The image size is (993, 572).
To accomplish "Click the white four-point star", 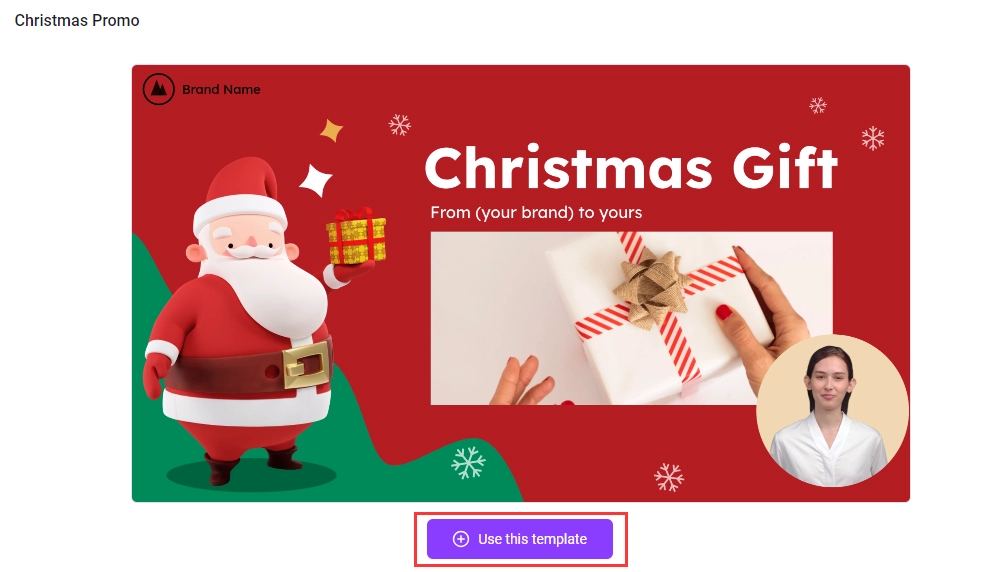I will [x=315, y=180].
